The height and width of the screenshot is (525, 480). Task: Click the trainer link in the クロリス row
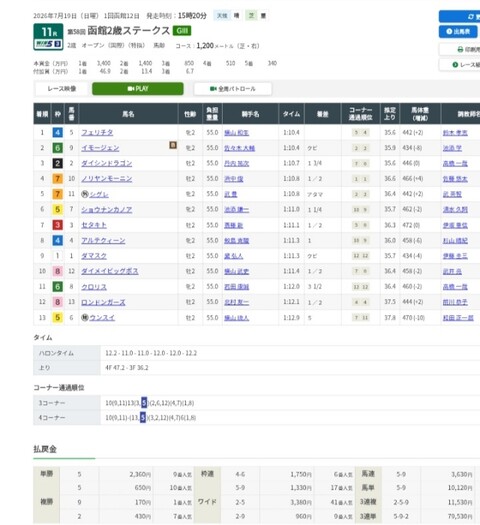455,287
